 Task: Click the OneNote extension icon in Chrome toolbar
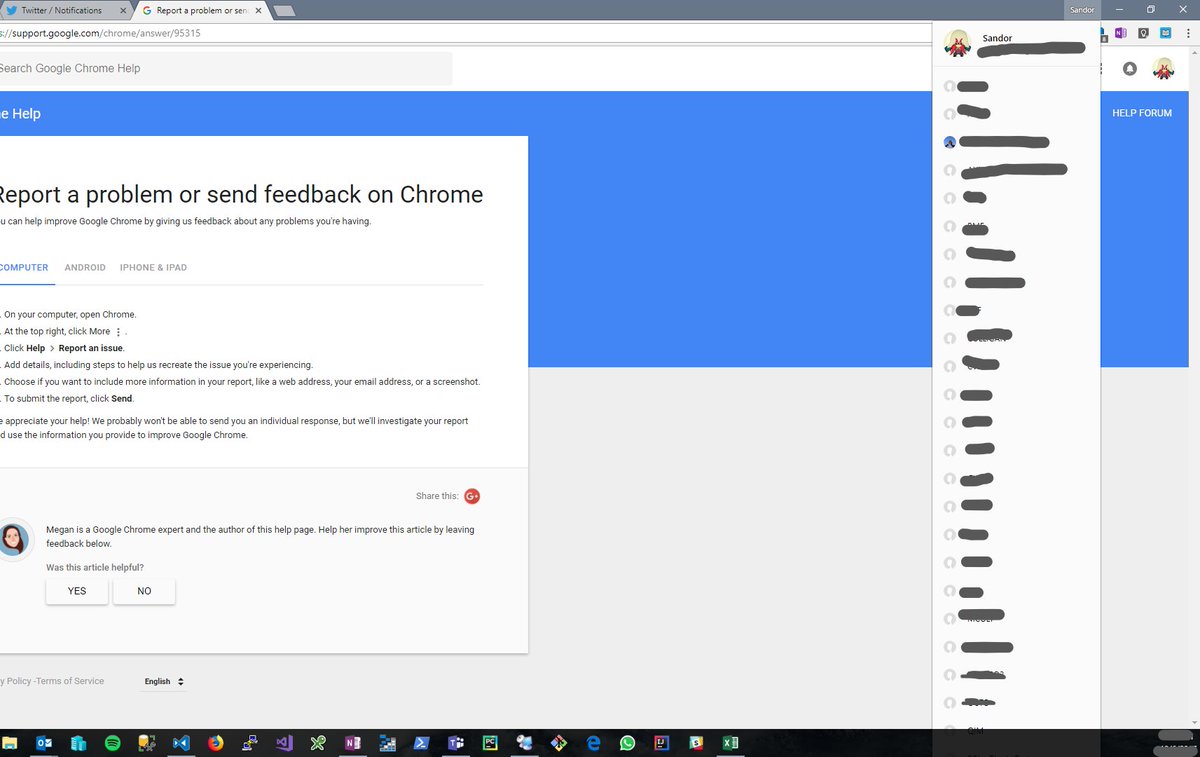1120,33
